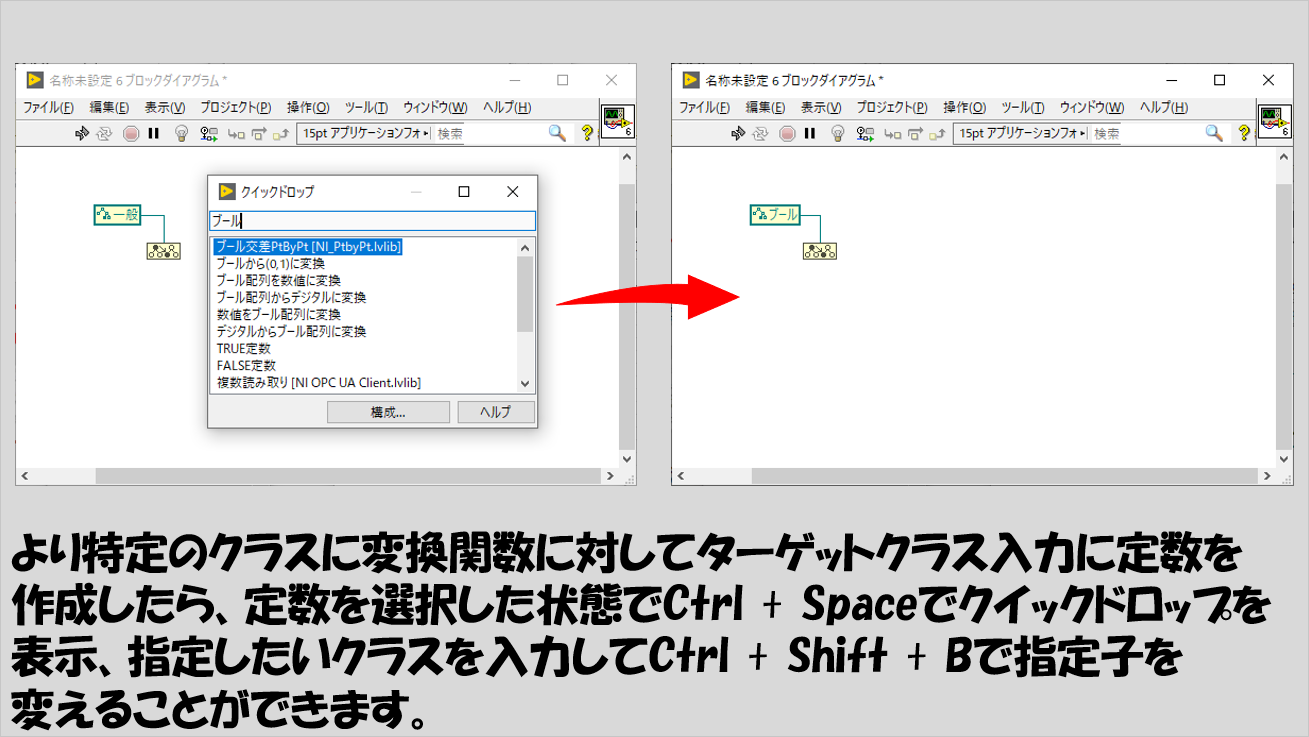The width and height of the screenshot is (1309, 737).
Task: Open font dropdown '15pt アプリケーション' in left window
Action: 365,133
